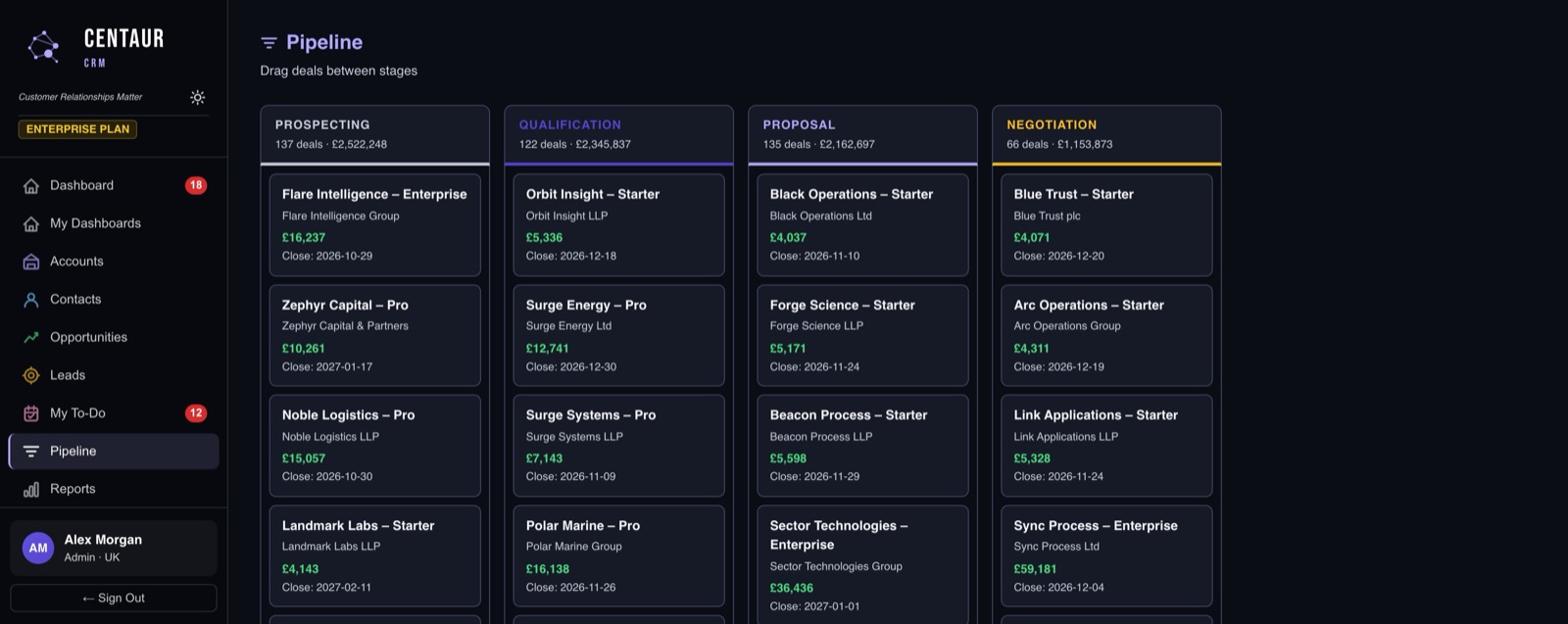Click the Negotiation column header
The height and width of the screenshot is (624, 1568).
(1106, 134)
